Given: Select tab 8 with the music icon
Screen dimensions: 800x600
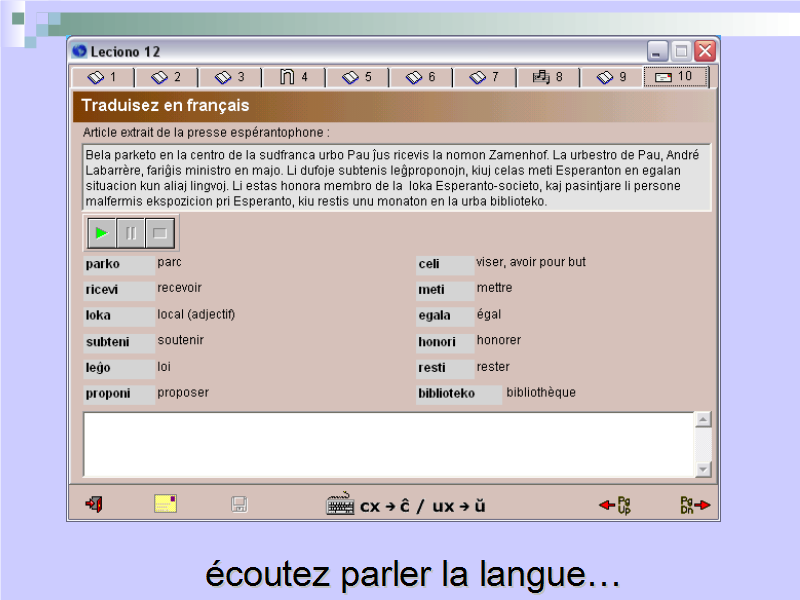Looking at the screenshot, I should point(547,77).
